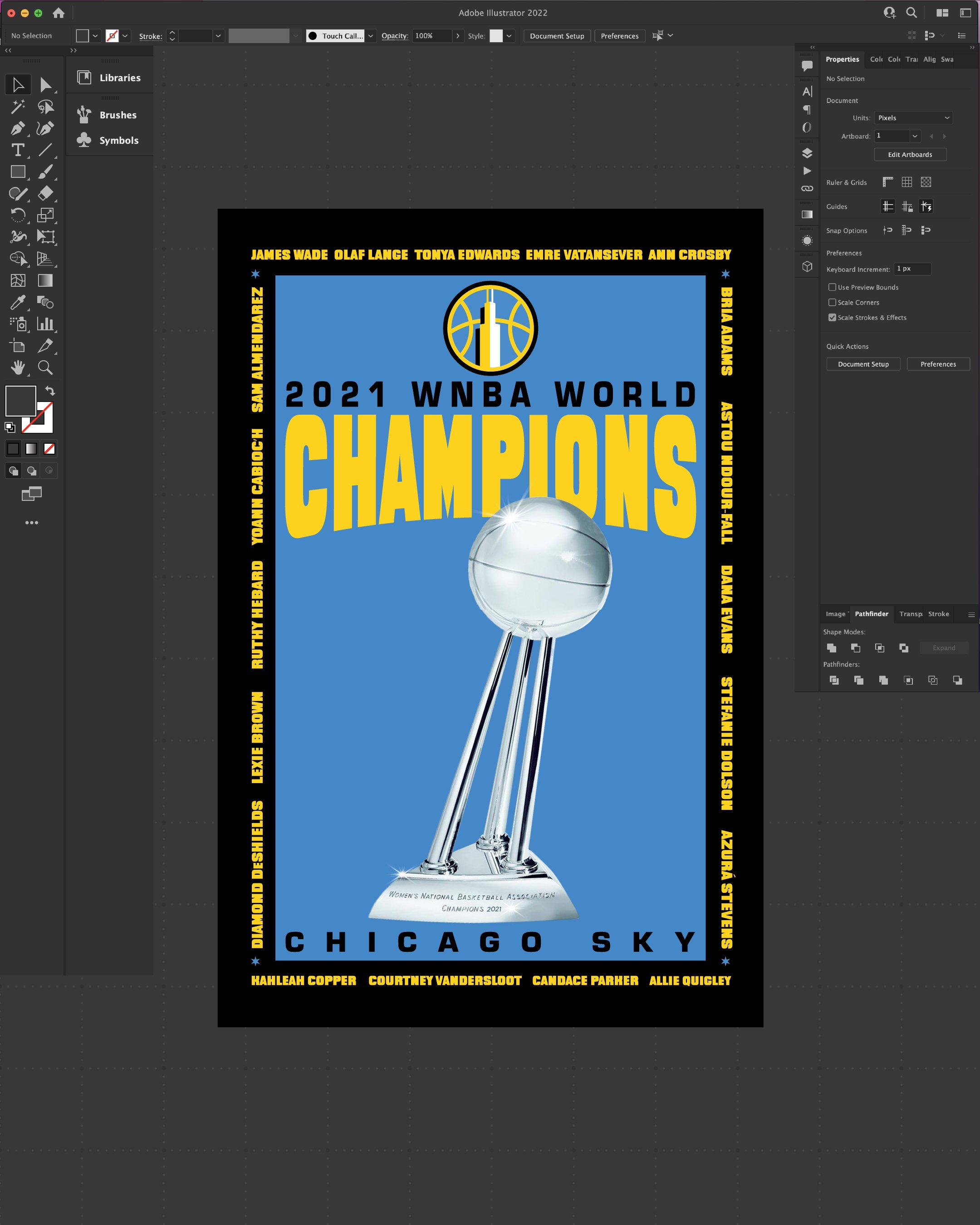This screenshot has height=1225, width=980.
Task: Expand the fill color dropdown arrow
Action: [95, 36]
